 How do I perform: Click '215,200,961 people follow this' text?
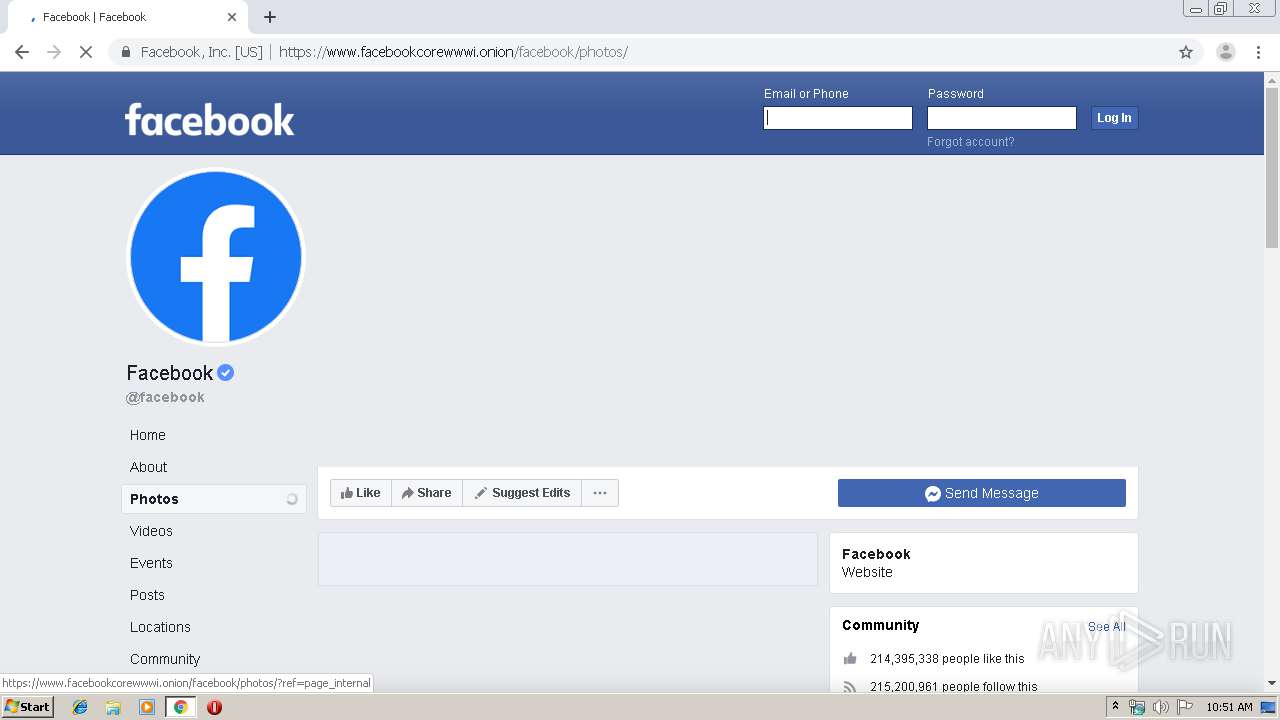[x=954, y=687]
